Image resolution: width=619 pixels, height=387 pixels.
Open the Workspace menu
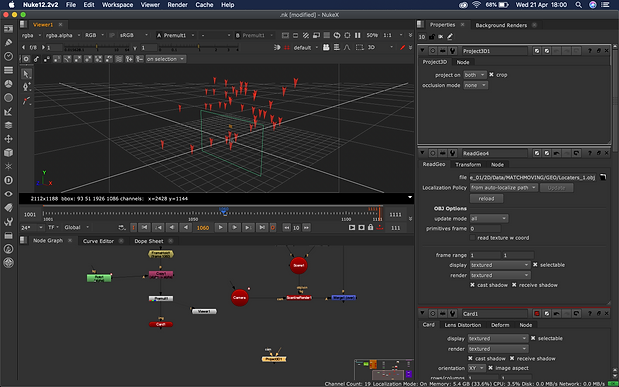(117, 5)
